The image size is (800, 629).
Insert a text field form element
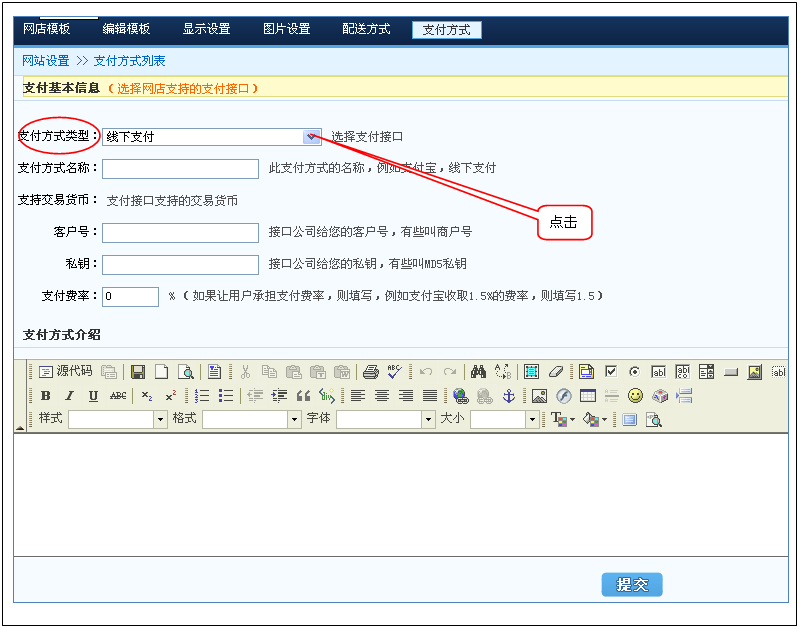[659, 372]
